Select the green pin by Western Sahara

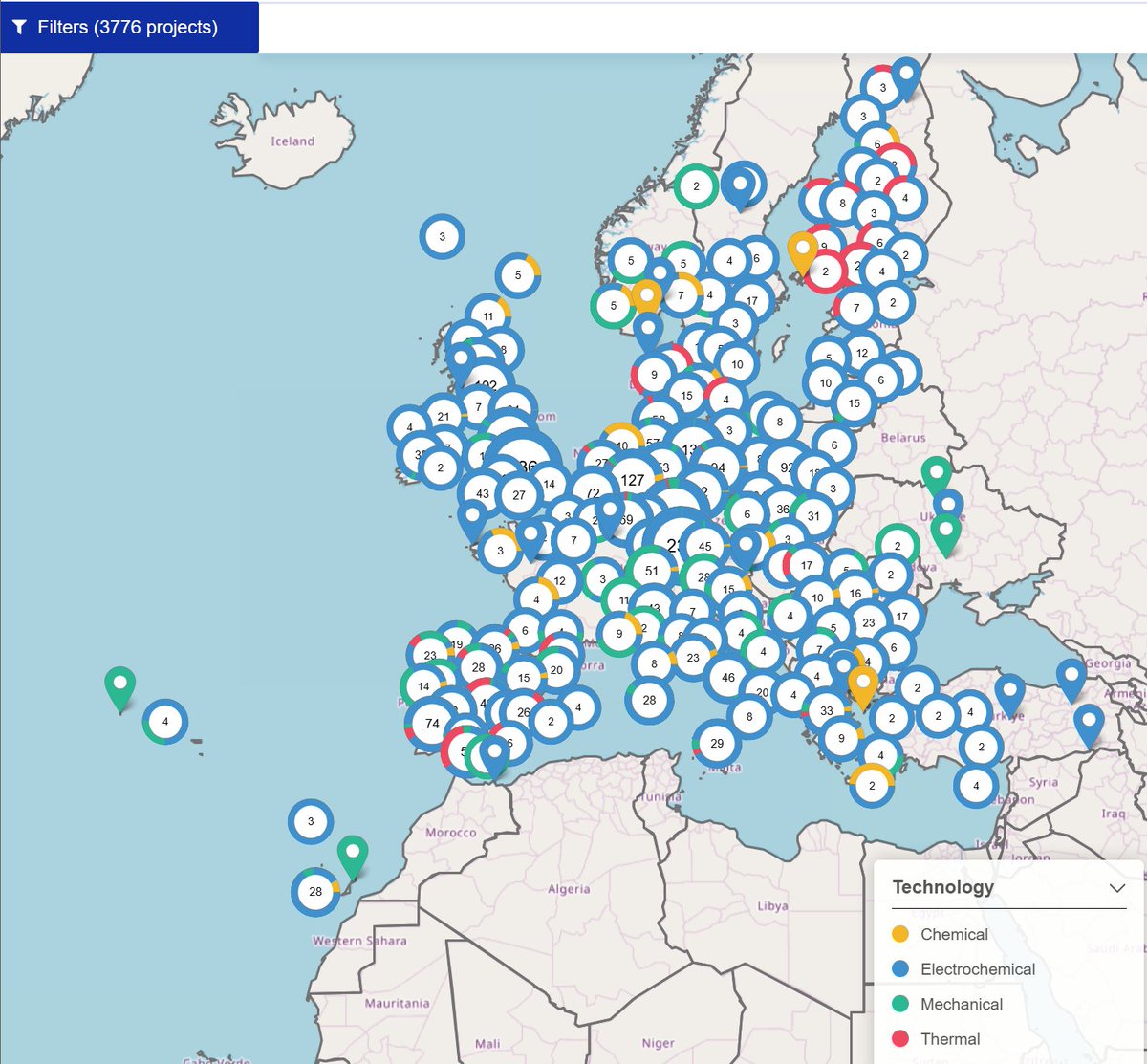[x=353, y=857]
